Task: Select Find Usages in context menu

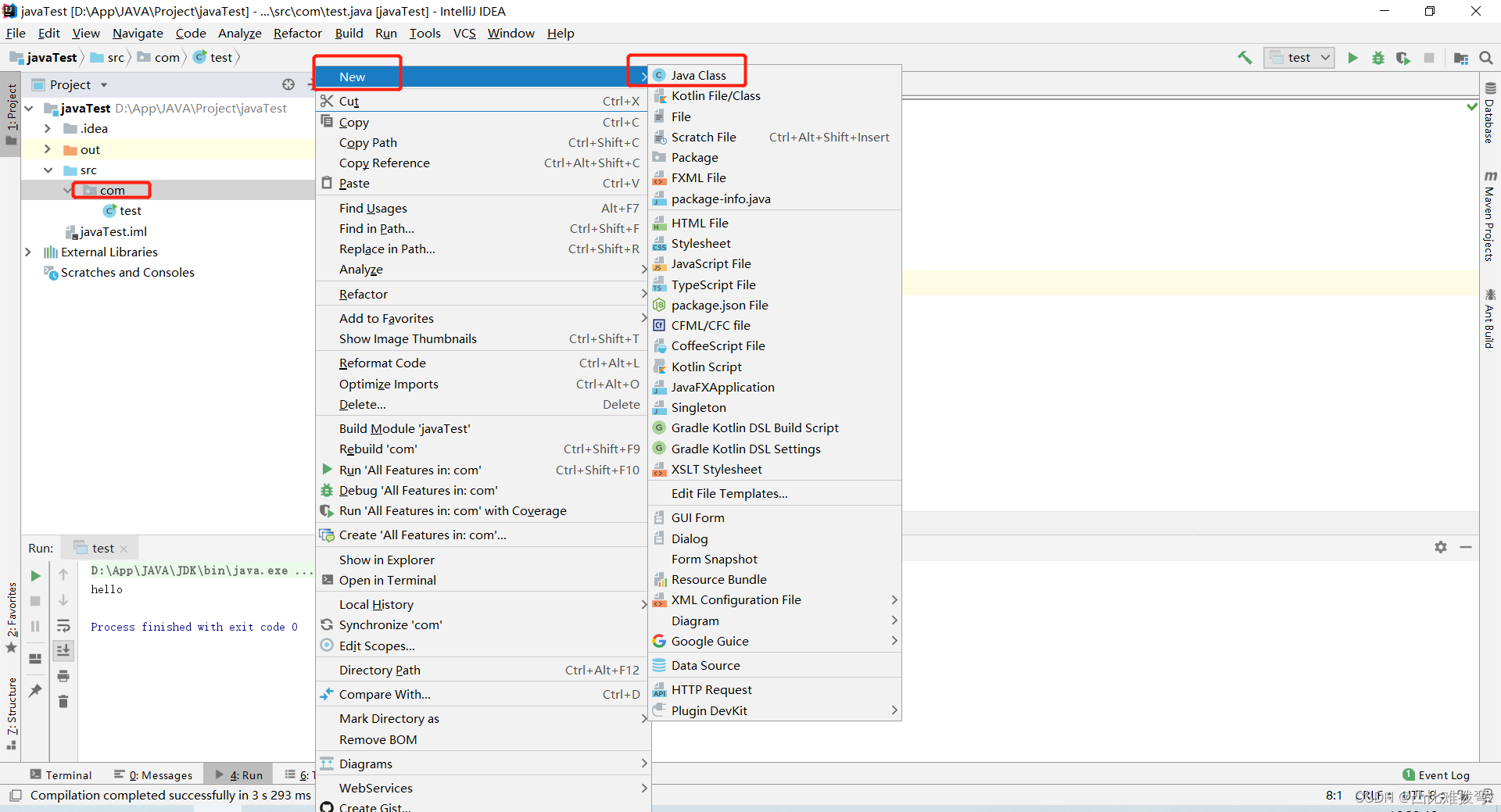Action: pyautogui.click(x=482, y=208)
